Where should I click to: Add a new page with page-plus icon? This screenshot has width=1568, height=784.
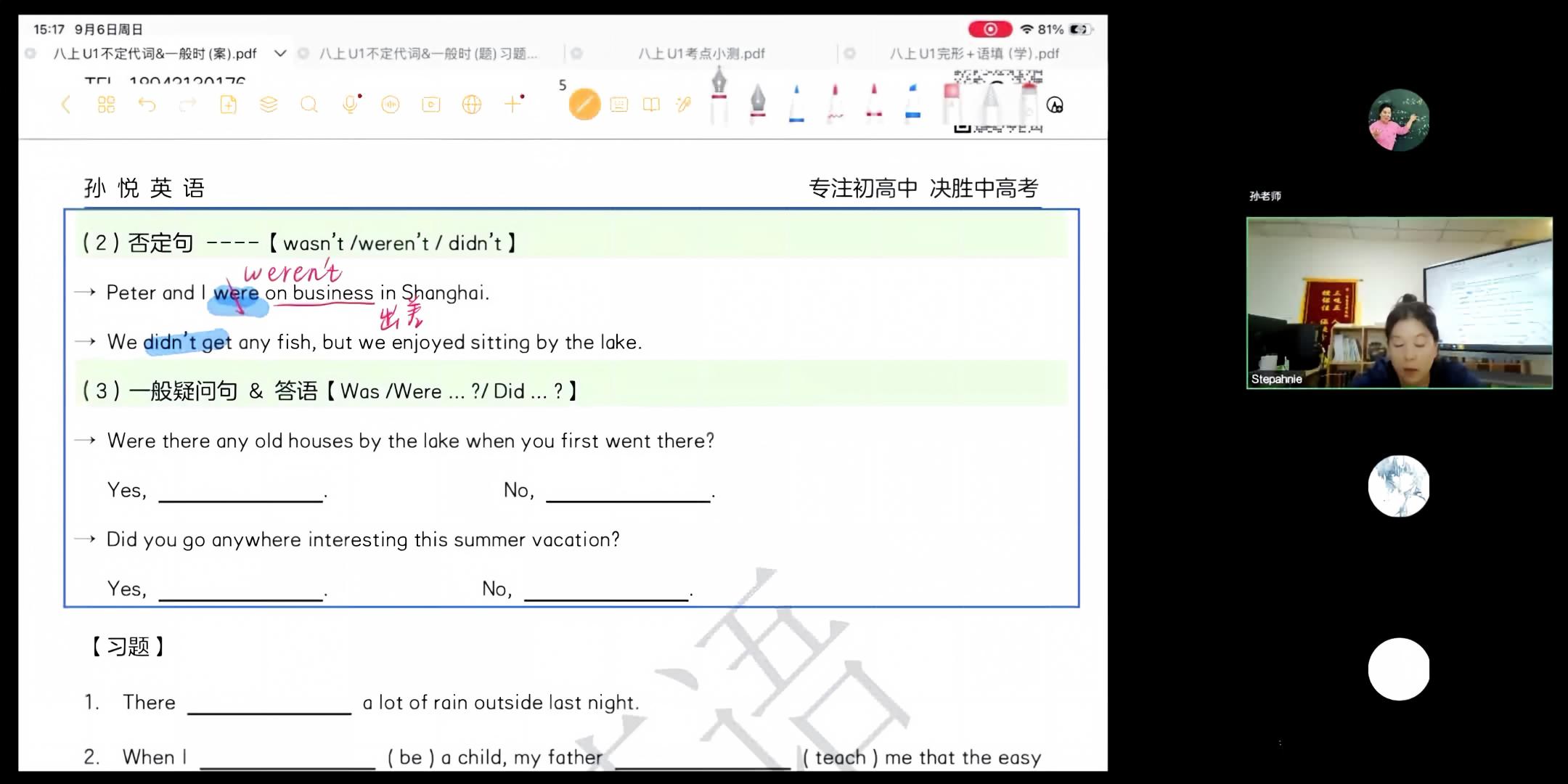(228, 105)
